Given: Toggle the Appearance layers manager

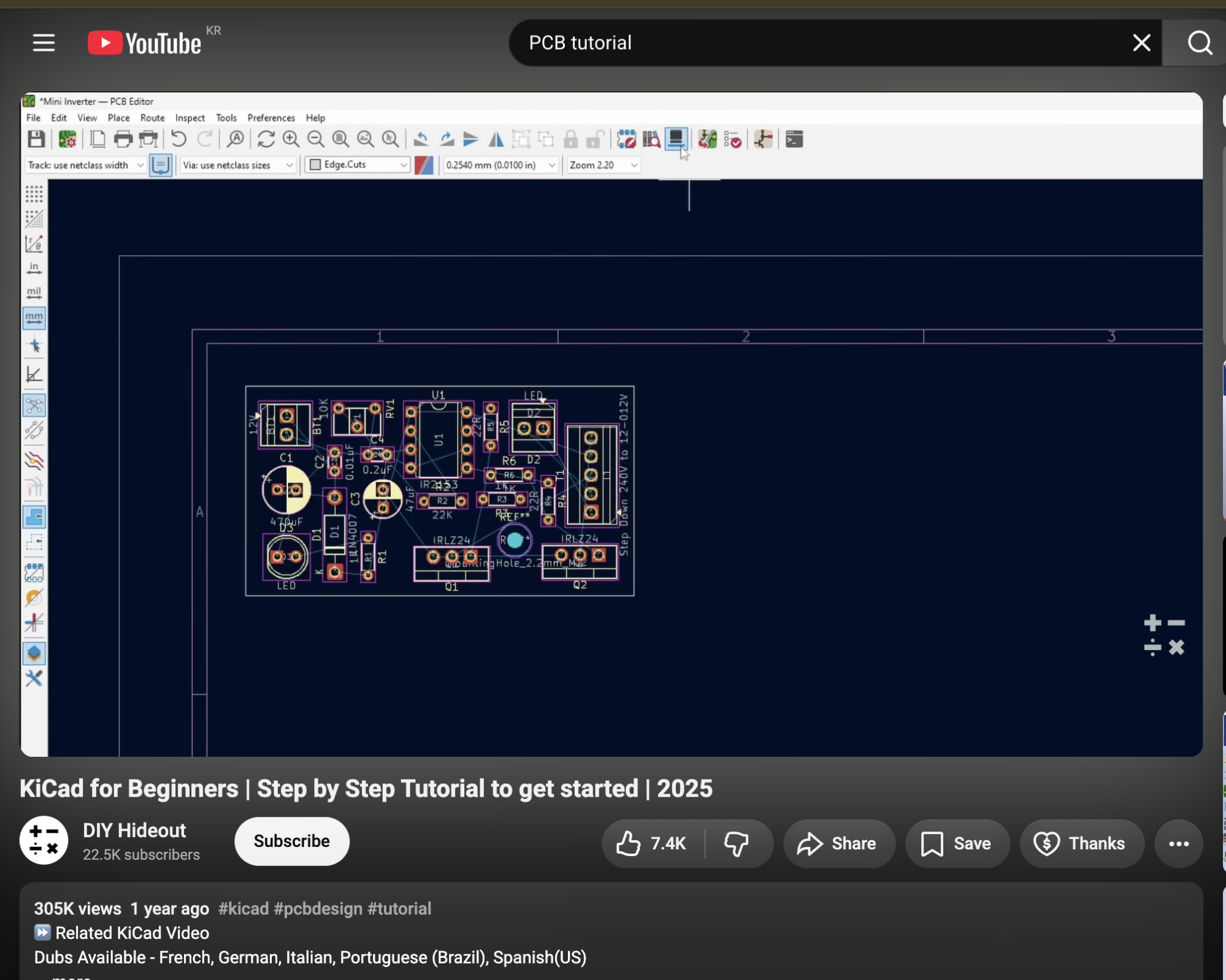Looking at the screenshot, I should 34,653.
